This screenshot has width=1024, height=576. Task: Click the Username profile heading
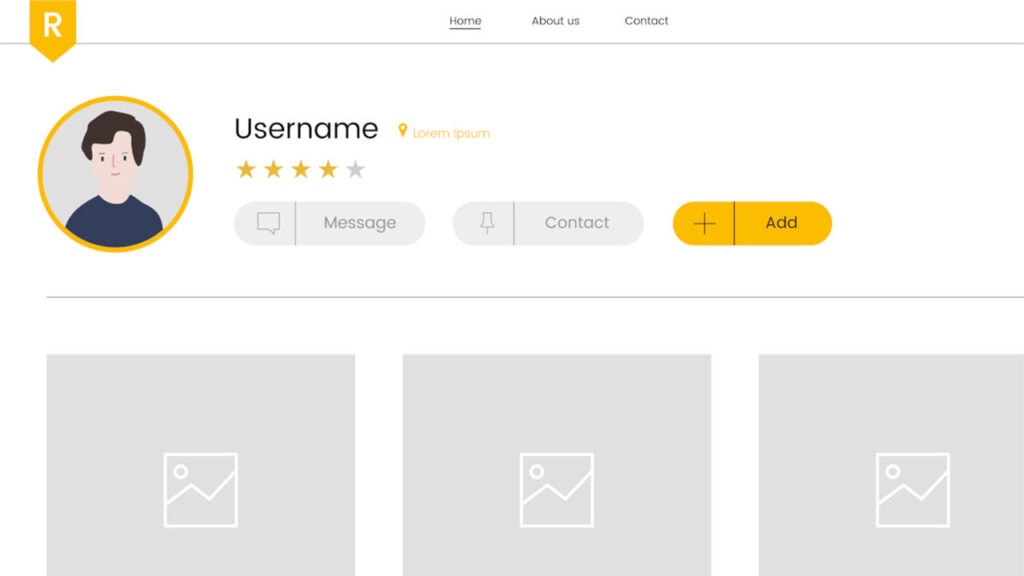point(306,129)
